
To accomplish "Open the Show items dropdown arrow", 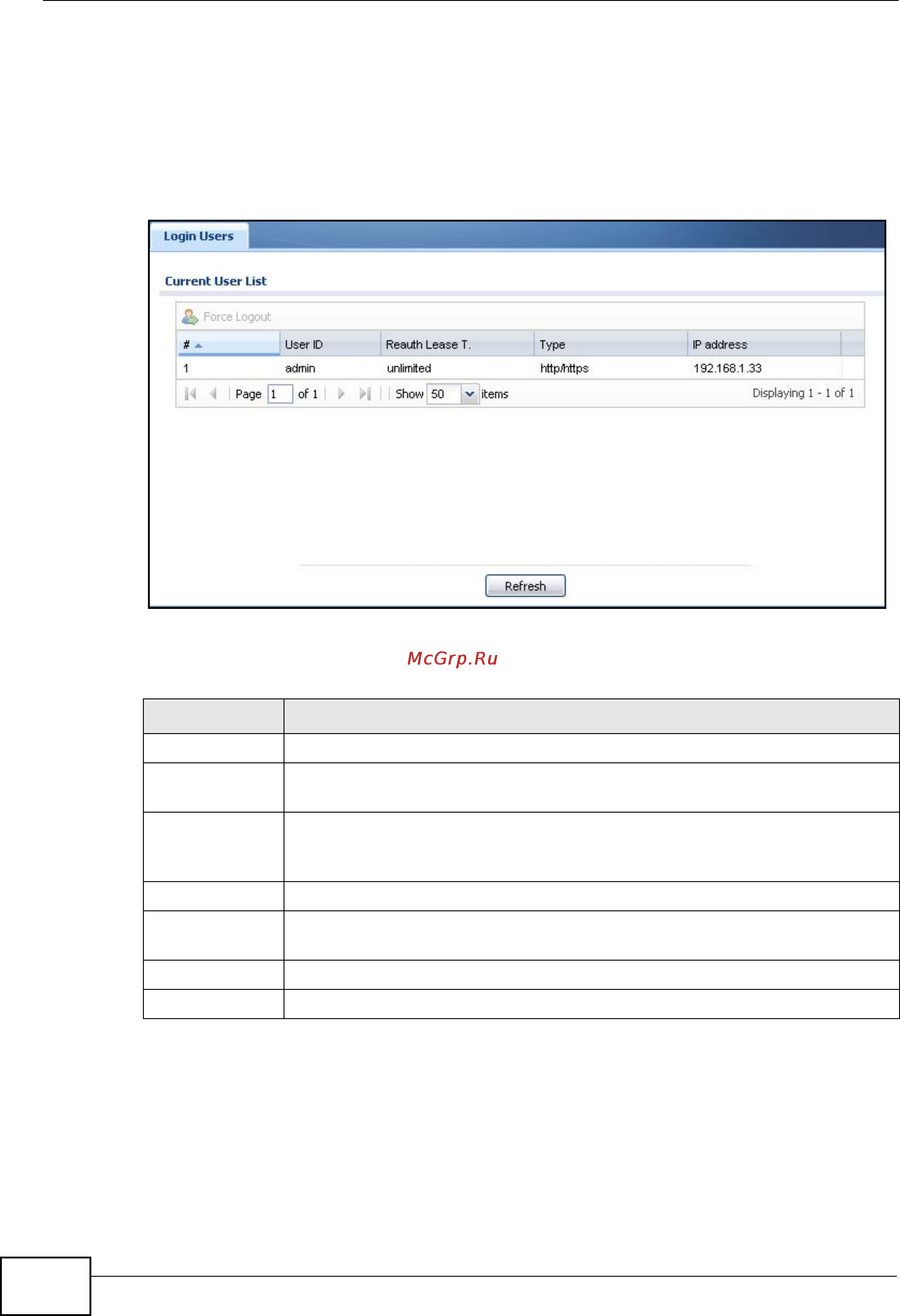I will 470,394.
